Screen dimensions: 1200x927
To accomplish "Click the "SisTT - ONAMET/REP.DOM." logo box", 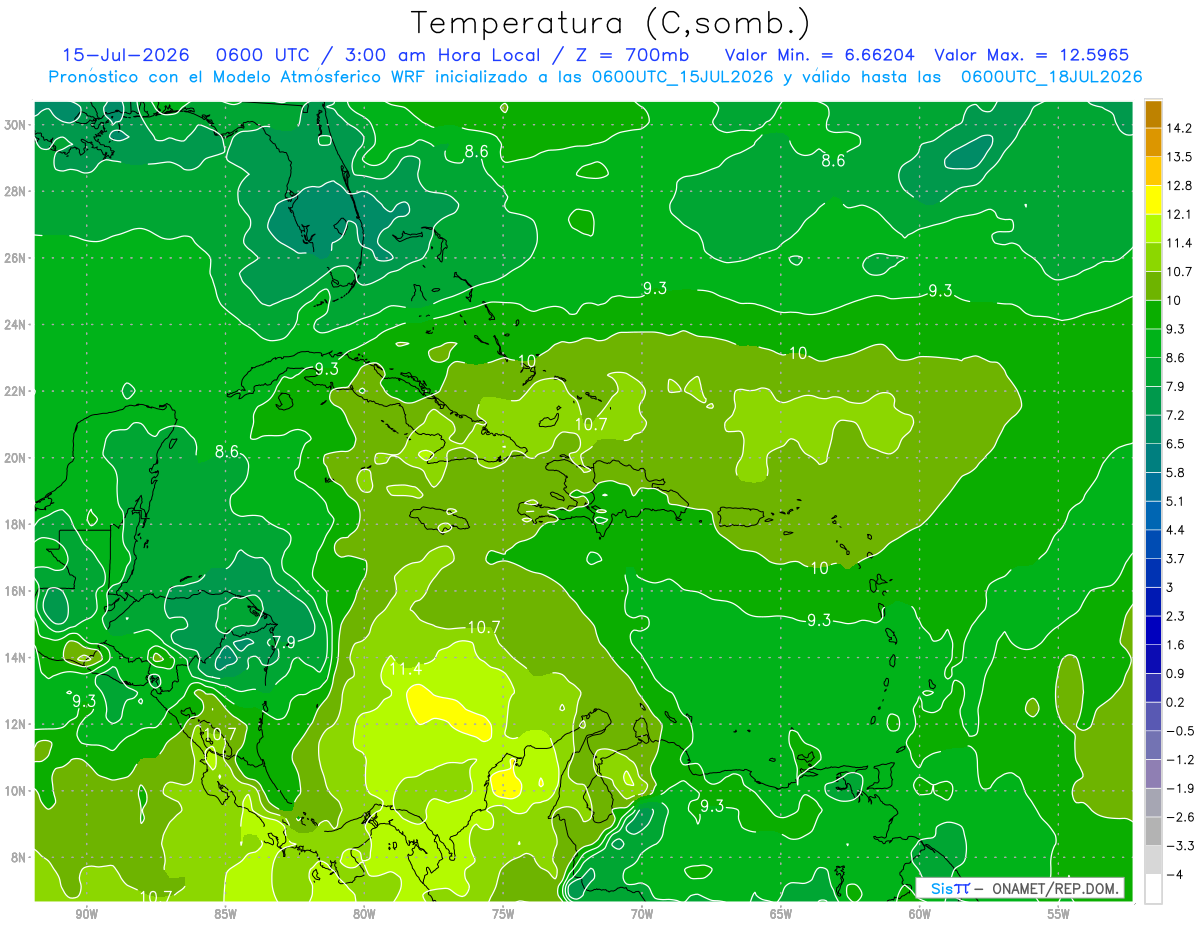I will [1020, 888].
